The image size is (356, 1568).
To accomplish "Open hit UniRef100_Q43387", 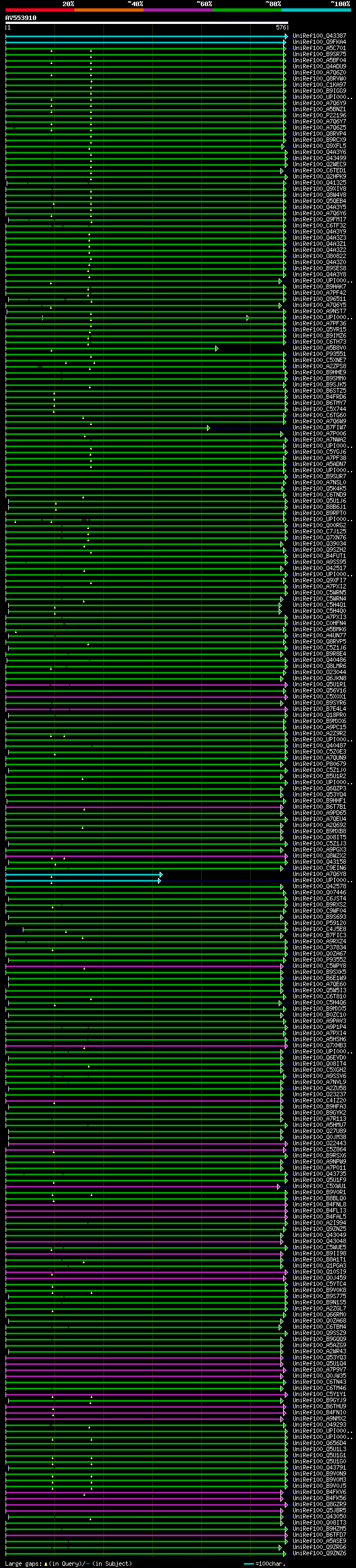I will (x=319, y=37).
